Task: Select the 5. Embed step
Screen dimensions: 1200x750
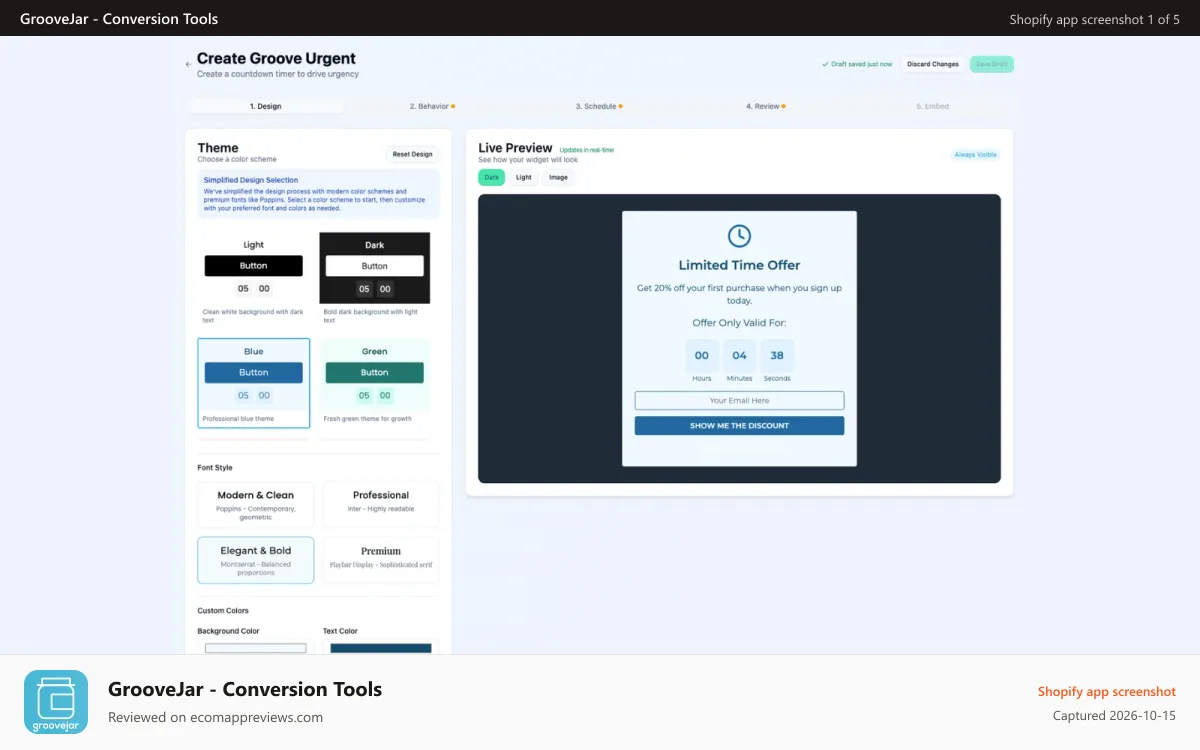Action: [x=932, y=106]
